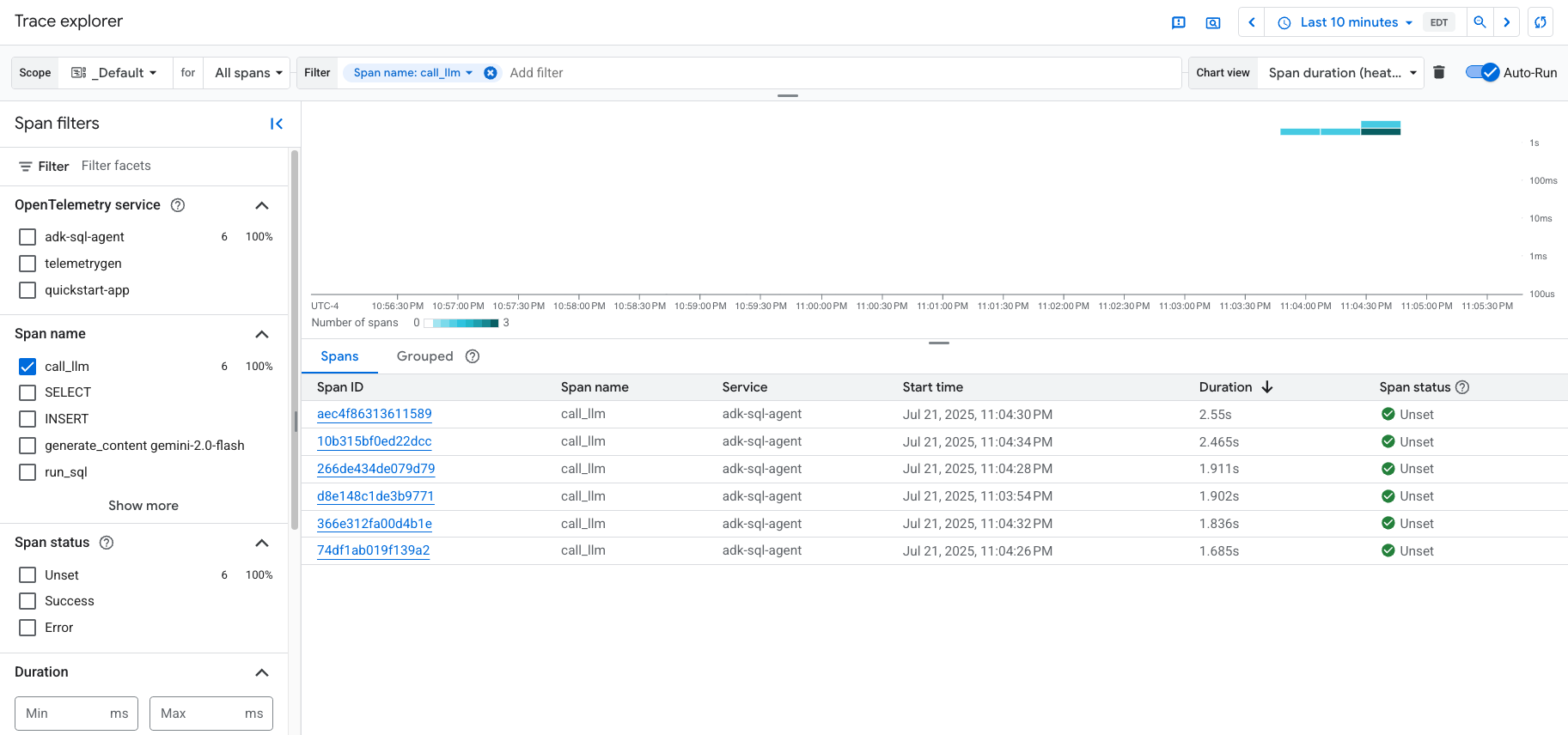Check the quickstart-app service checkbox
Image resolution: width=1568 pixels, height=735 pixels.
click(27, 290)
